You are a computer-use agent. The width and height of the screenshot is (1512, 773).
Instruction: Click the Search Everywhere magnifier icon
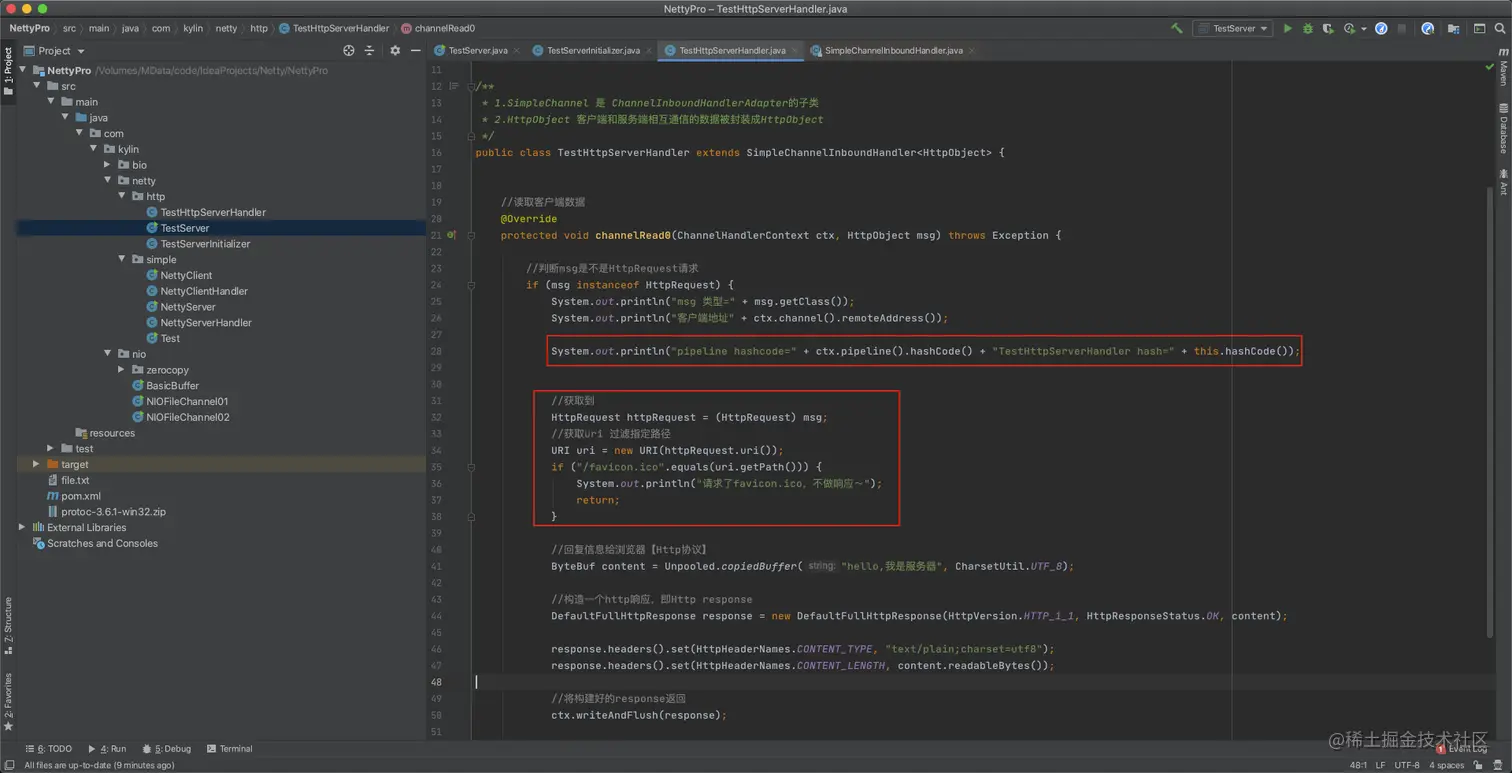pyautogui.click(x=1500, y=29)
